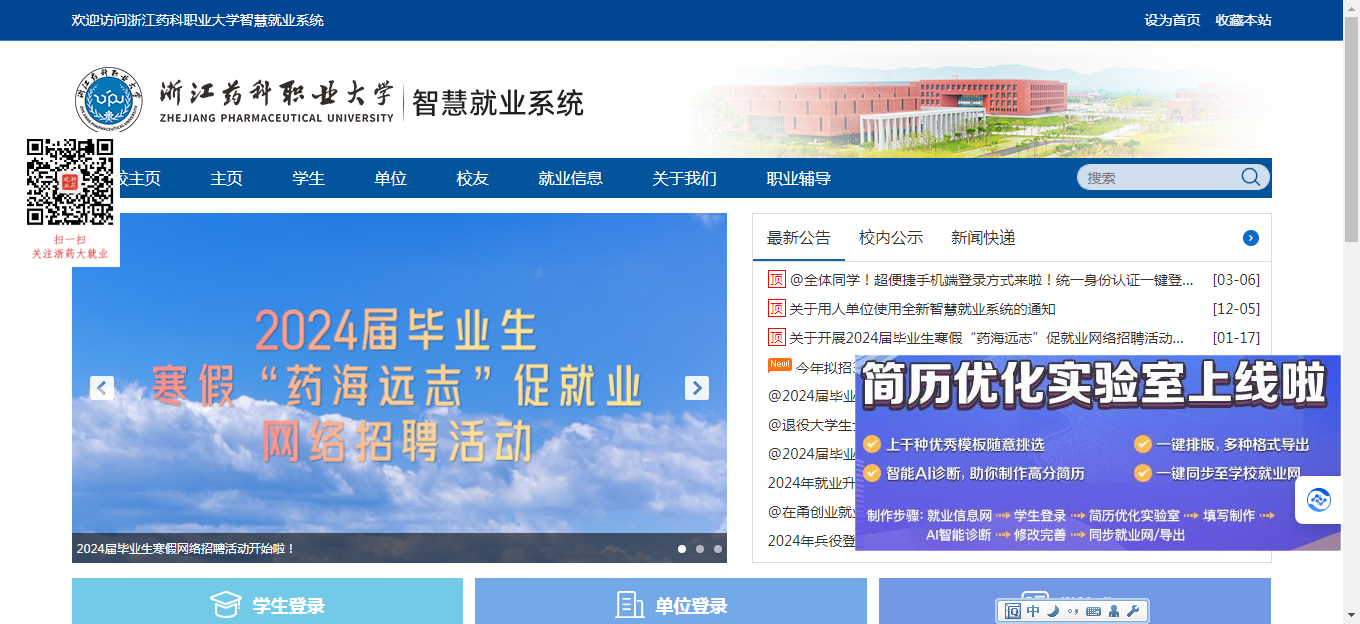Open the 2024年兵役登 announcement row
Screen dimensions: 1360x624
811,540
